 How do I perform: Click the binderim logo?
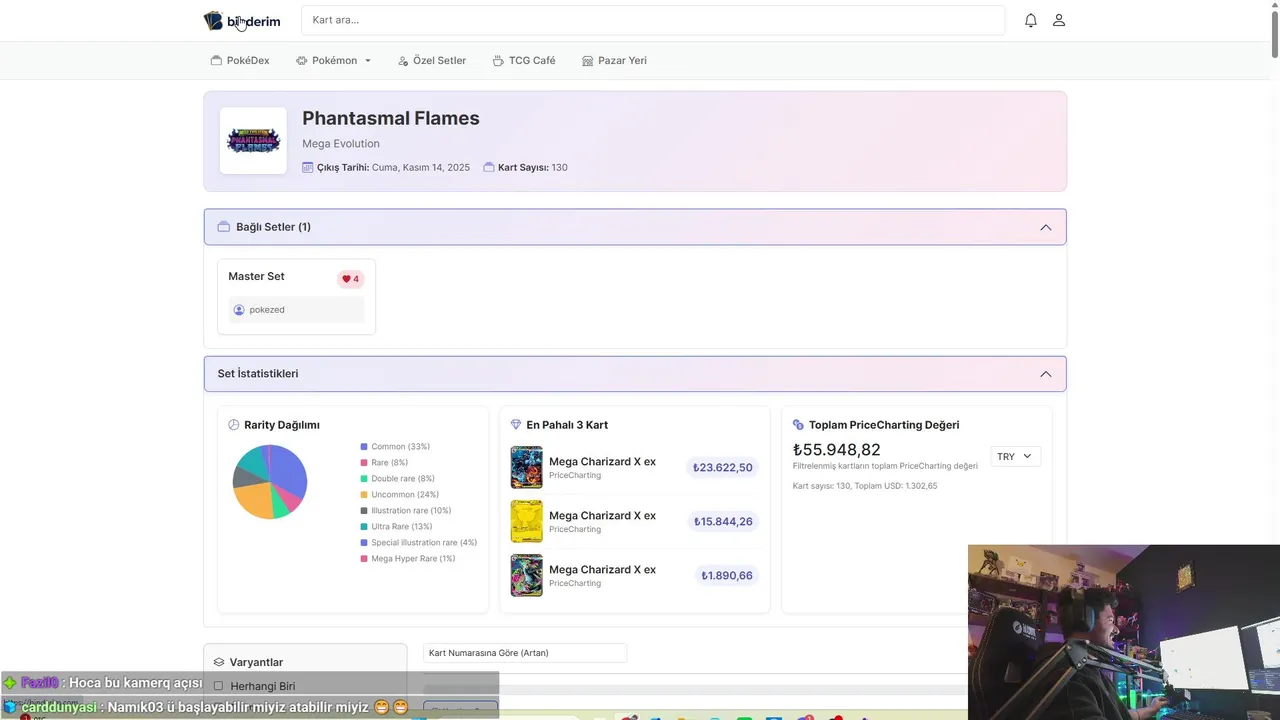[242, 21]
